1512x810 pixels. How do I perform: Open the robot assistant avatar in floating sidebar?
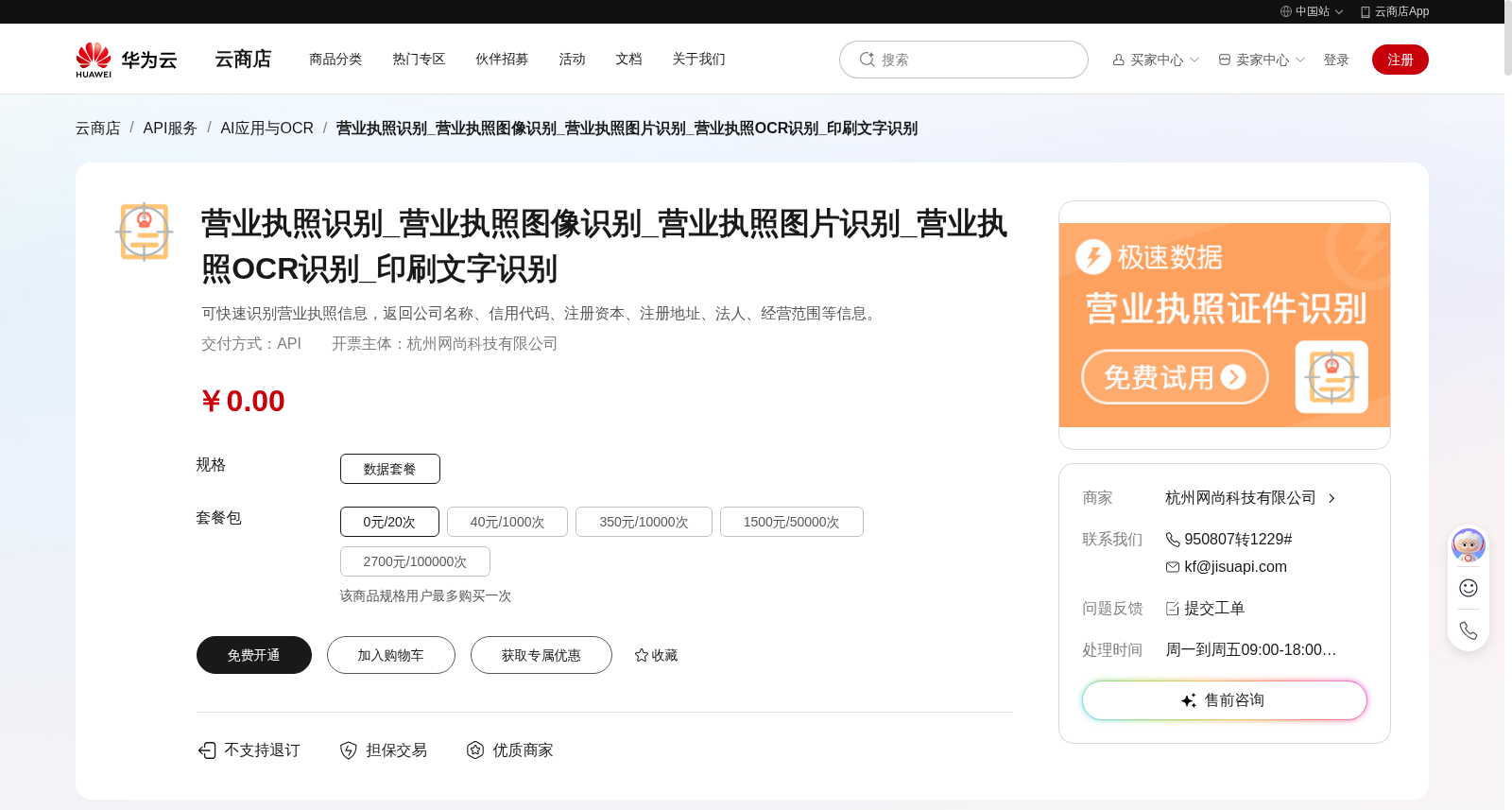click(x=1469, y=545)
